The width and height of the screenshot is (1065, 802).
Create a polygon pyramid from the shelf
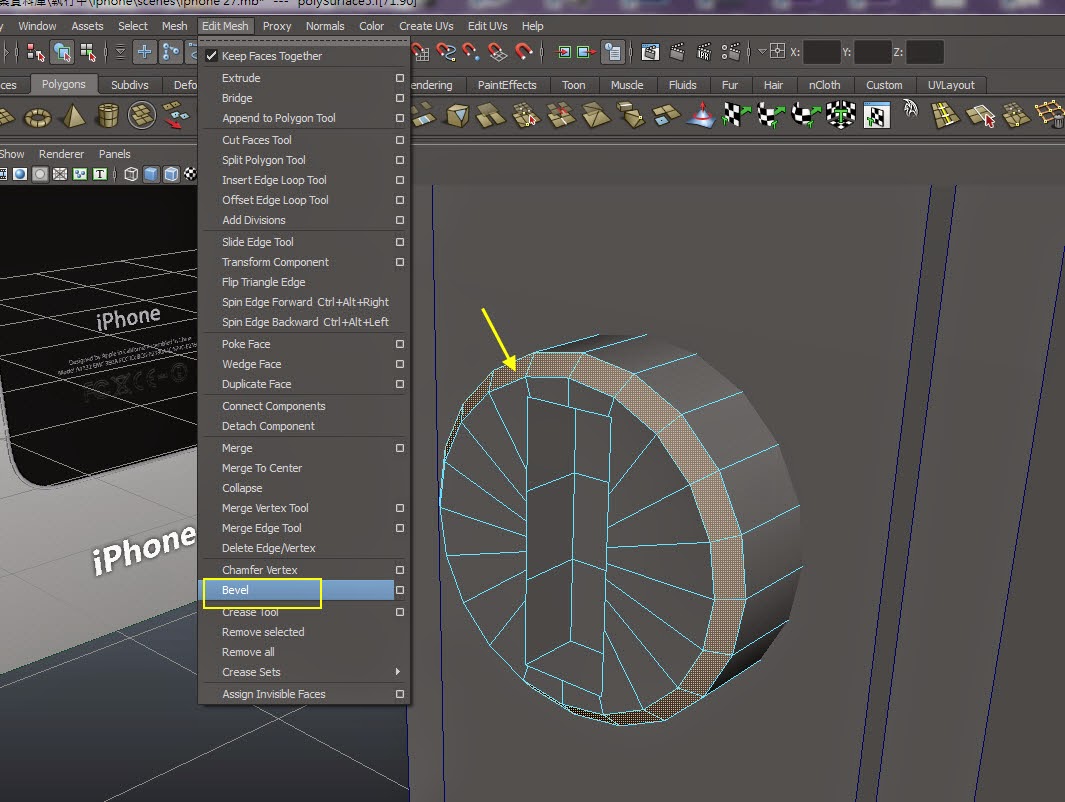tap(73, 117)
